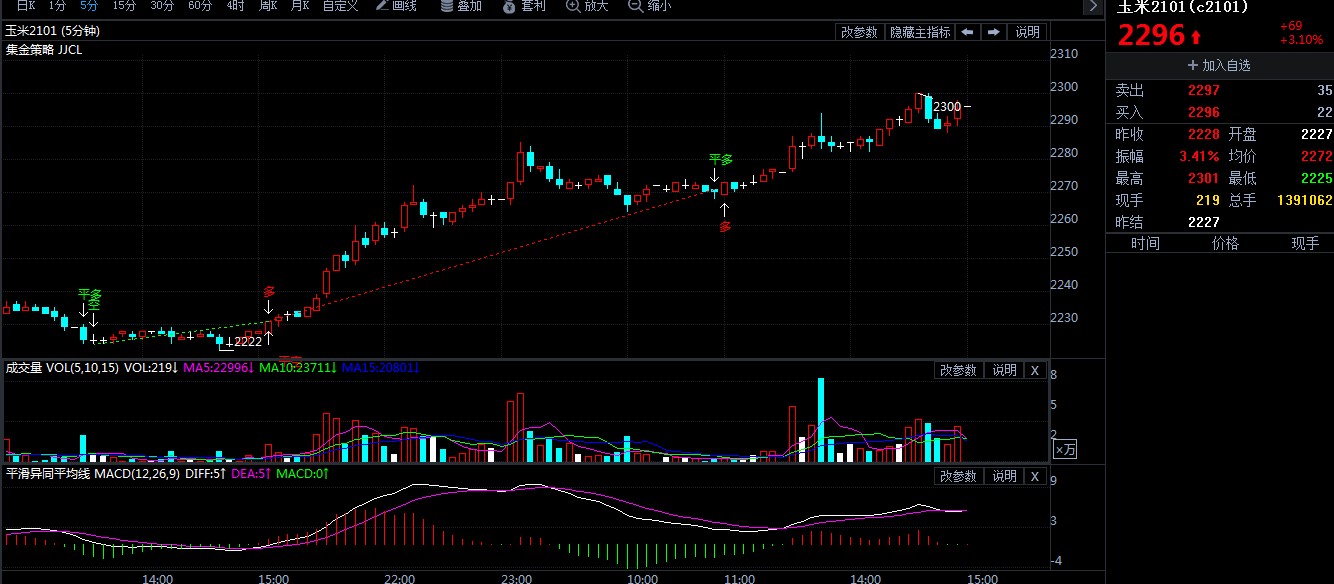Click 改参数 in the volume panel
The width and height of the screenshot is (1334, 584).
click(x=957, y=370)
